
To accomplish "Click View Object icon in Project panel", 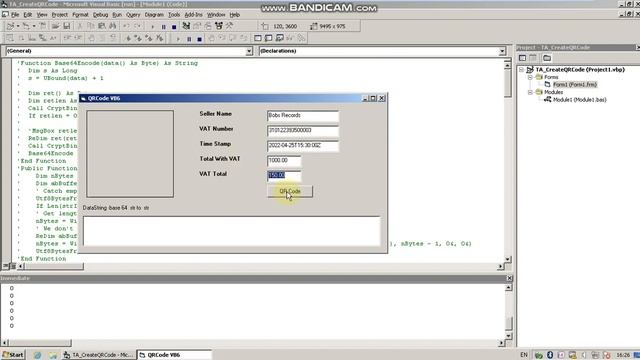I will tap(533, 58).
